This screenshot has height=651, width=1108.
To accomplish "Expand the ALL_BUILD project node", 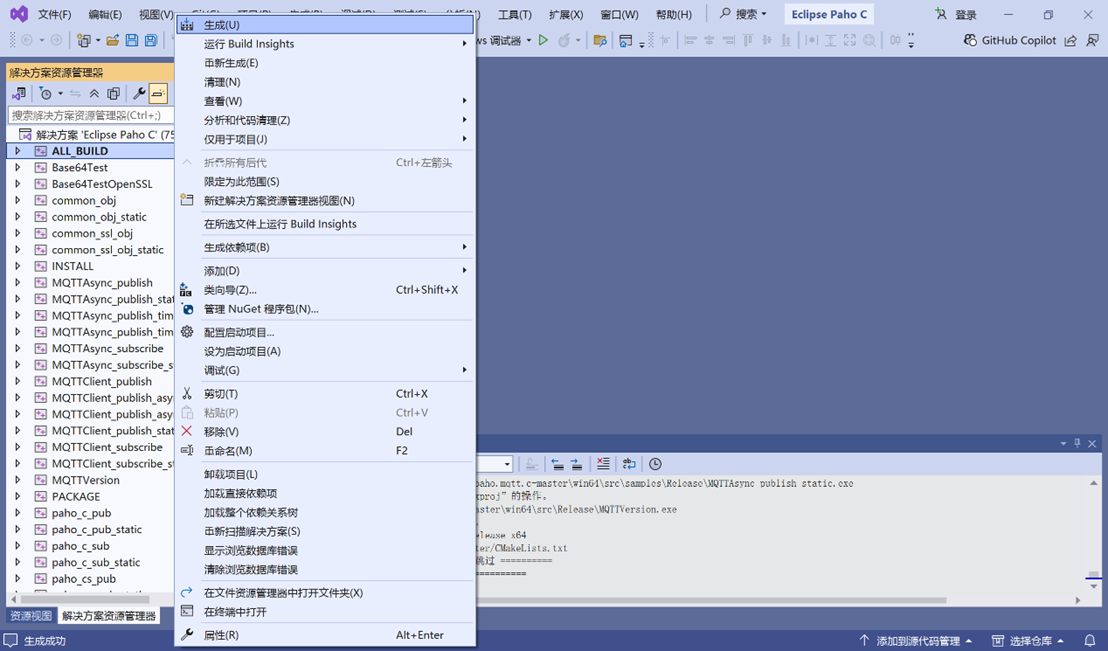I will 18,151.
